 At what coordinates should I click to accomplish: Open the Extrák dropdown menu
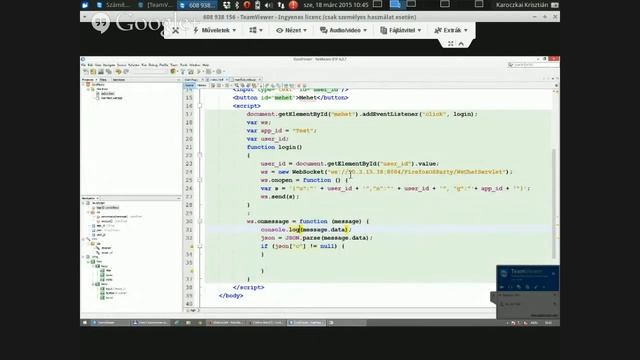point(451,30)
